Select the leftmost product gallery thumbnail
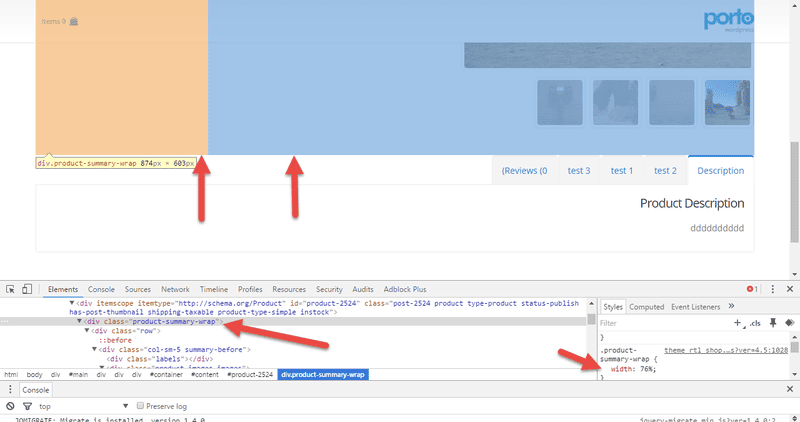Image resolution: width=800 pixels, height=422 pixels. pyautogui.click(x=560, y=102)
